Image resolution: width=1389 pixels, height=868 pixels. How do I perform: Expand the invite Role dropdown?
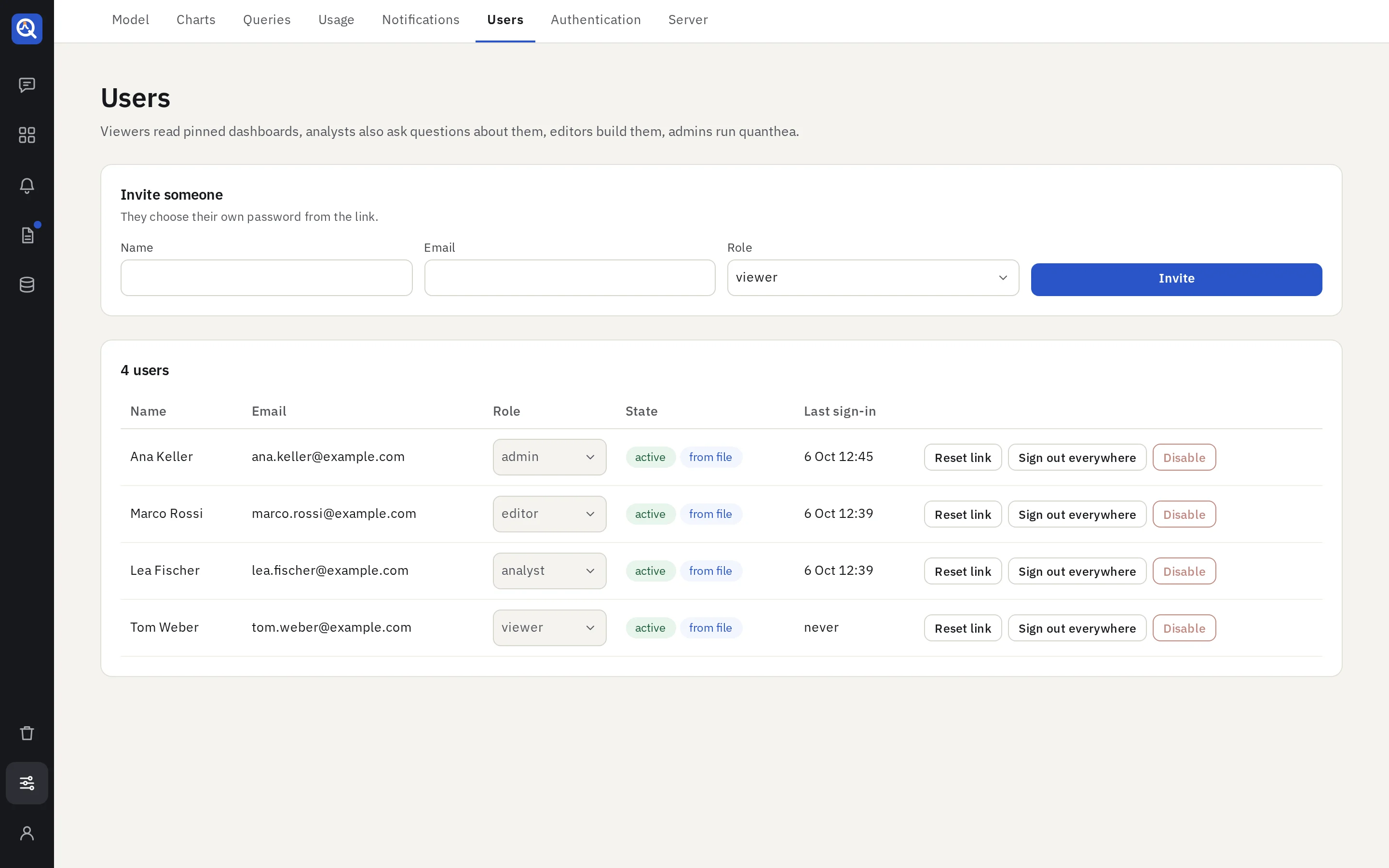tap(873, 278)
